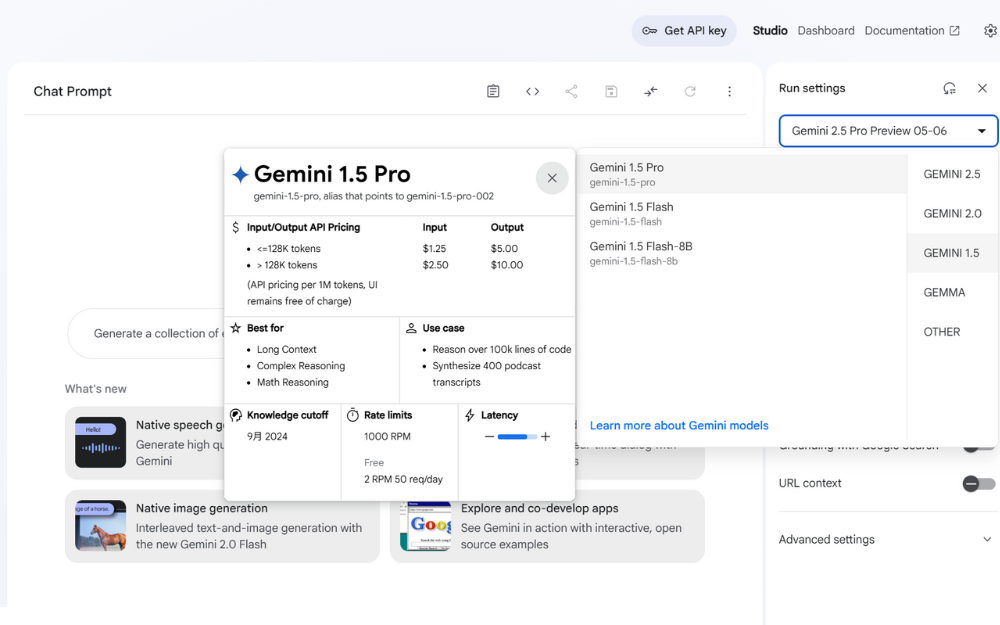Save the prompt with the disk icon
1000x625 pixels.
tap(611, 91)
